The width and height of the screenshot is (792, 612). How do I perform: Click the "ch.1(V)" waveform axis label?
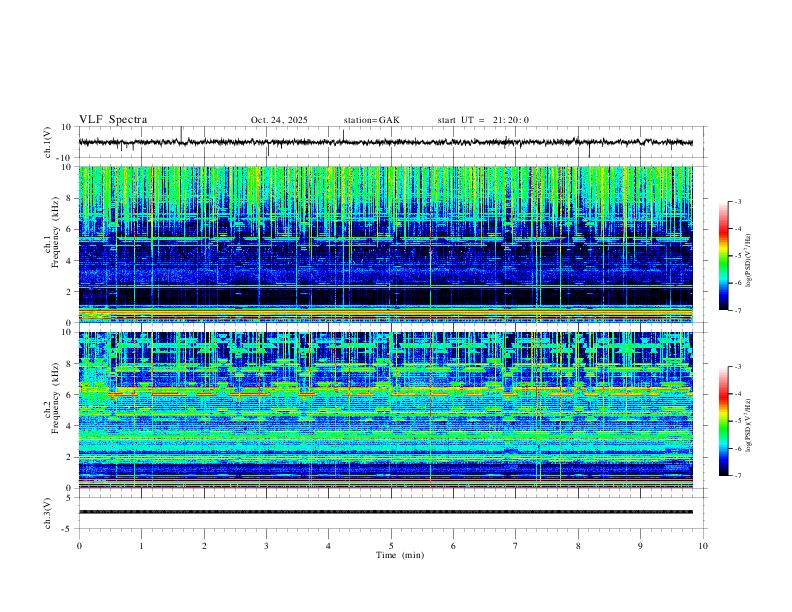tap(48, 142)
